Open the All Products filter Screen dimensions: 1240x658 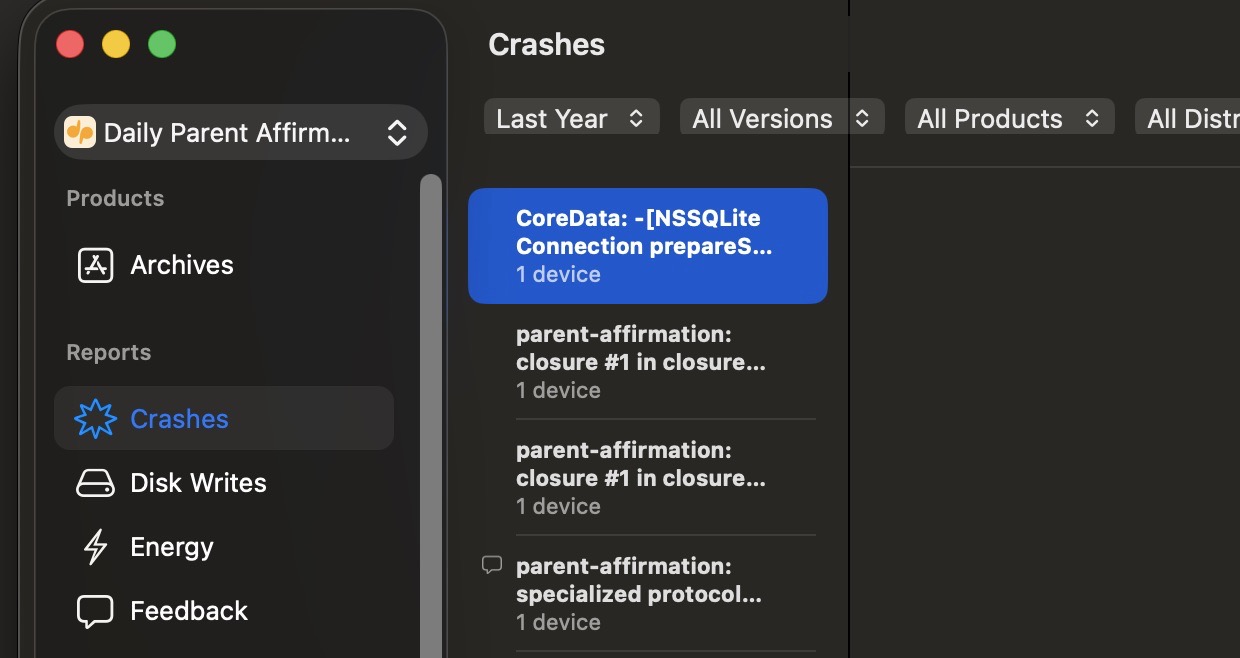pos(1009,117)
